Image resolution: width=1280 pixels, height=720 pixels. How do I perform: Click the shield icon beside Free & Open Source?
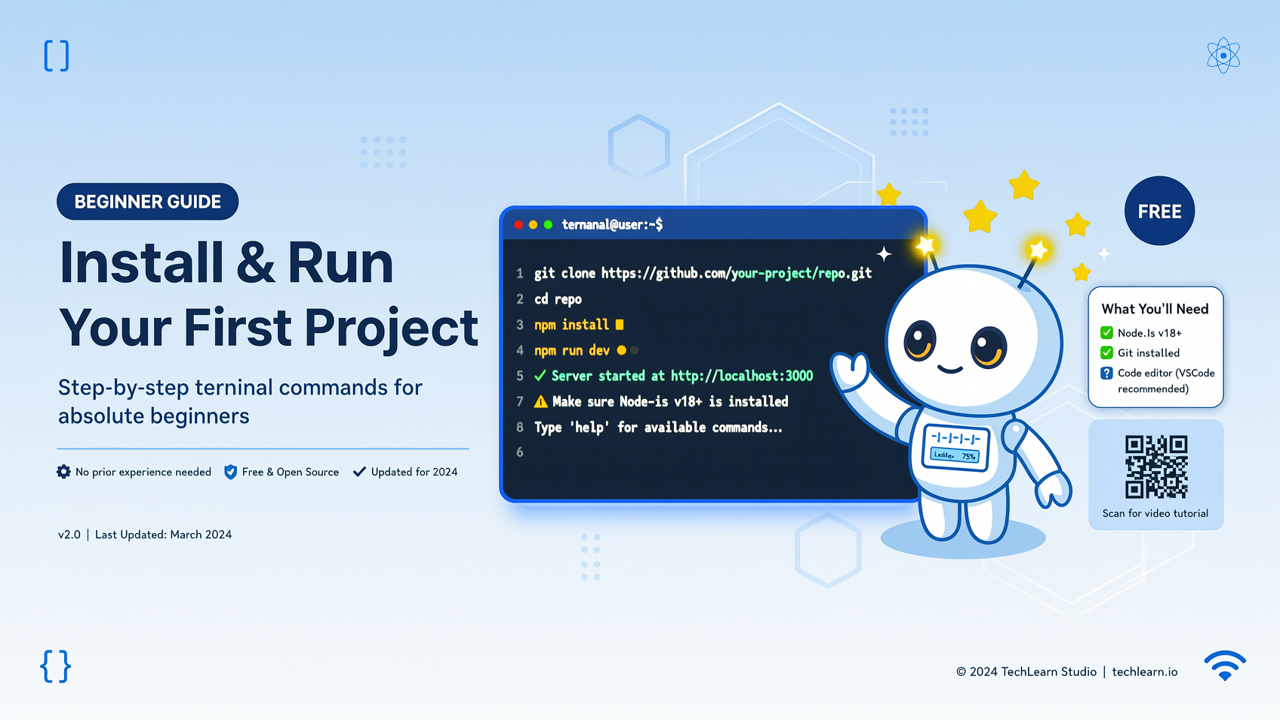pyautogui.click(x=231, y=472)
